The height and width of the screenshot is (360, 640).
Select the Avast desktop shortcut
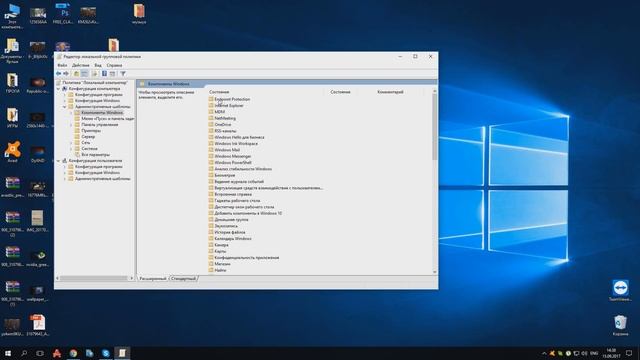click(13, 152)
